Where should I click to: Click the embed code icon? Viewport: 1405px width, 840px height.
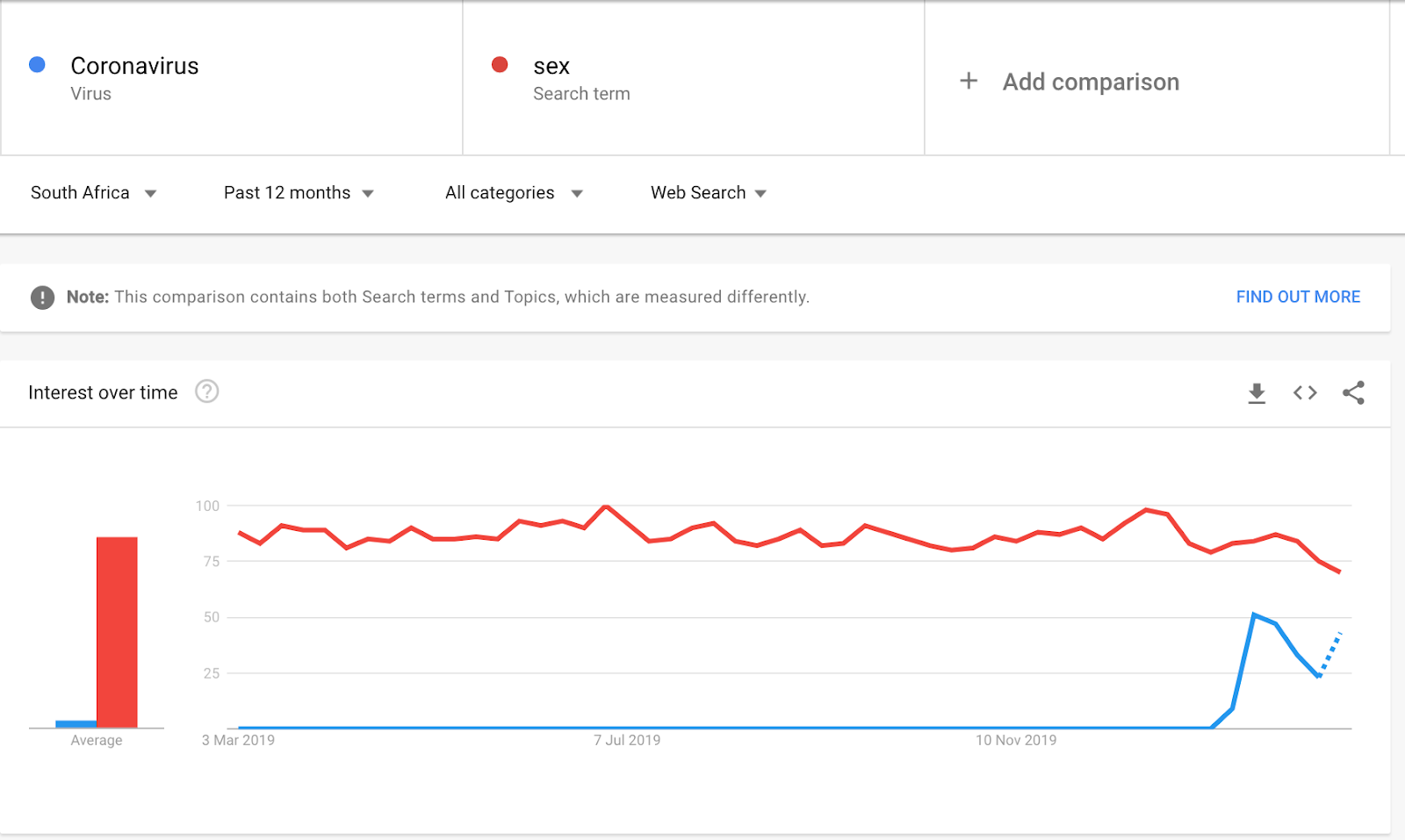pos(1305,393)
